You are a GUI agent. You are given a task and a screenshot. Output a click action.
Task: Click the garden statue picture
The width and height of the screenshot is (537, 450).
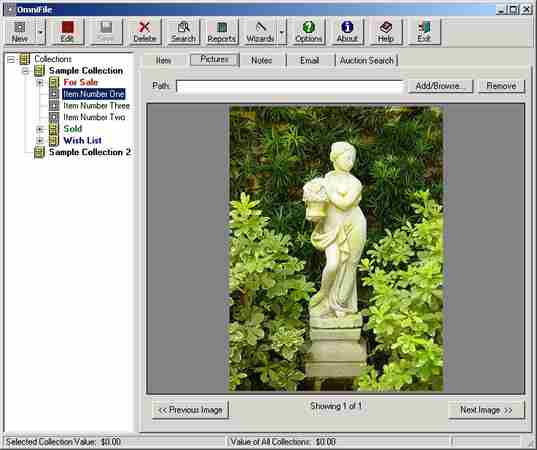point(336,249)
